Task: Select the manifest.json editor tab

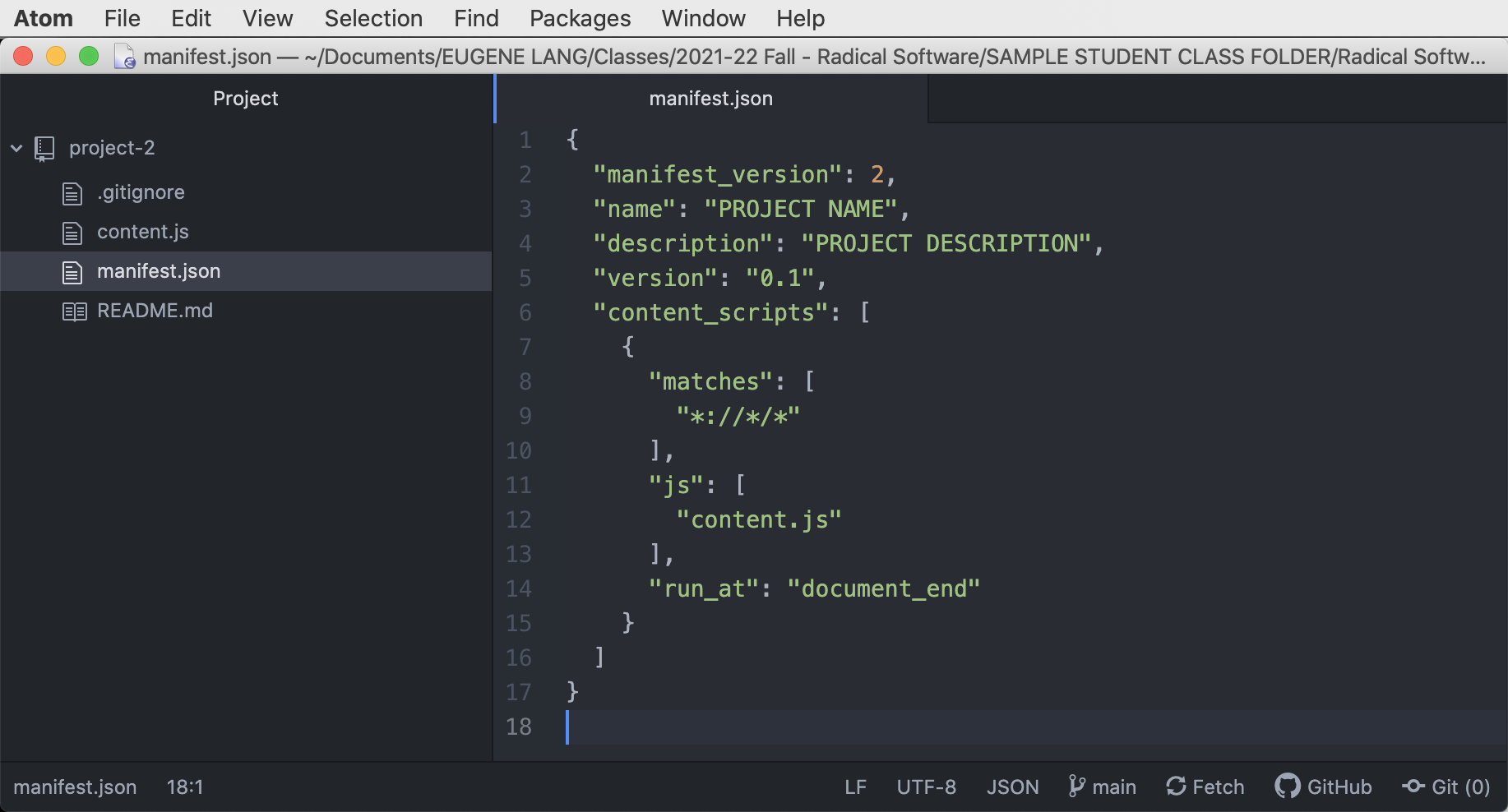Action: 711,99
